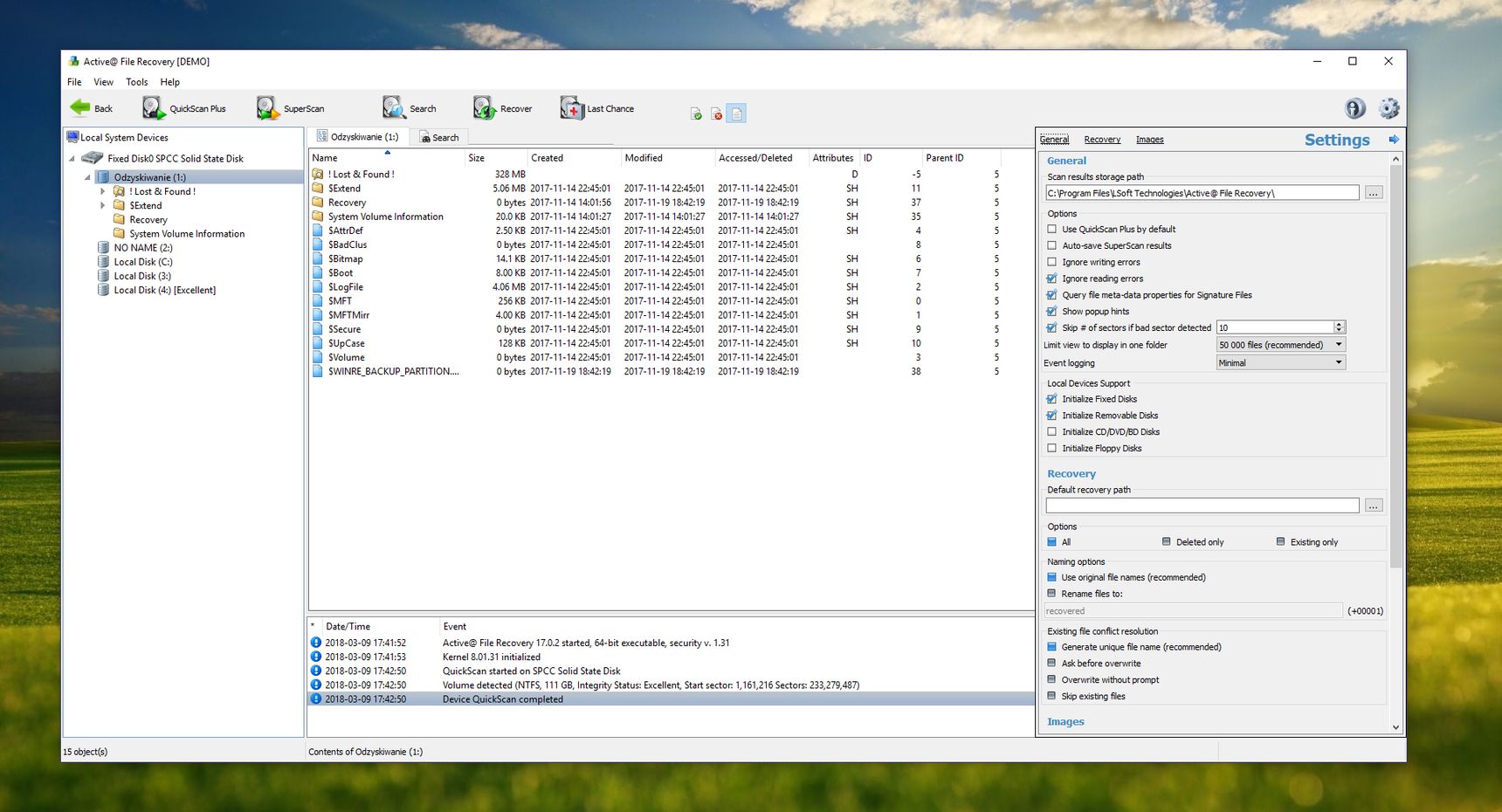This screenshot has height=812, width=1502.
Task: Launch SuperScan from toolbar
Action: coord(290,108)
